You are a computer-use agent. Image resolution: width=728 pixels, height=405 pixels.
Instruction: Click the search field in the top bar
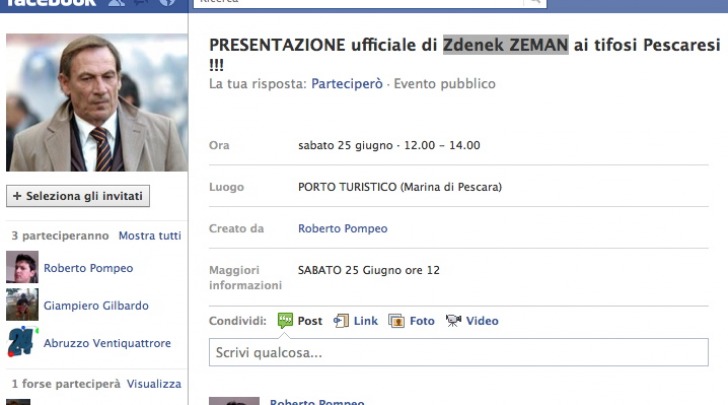coord(358,3)
